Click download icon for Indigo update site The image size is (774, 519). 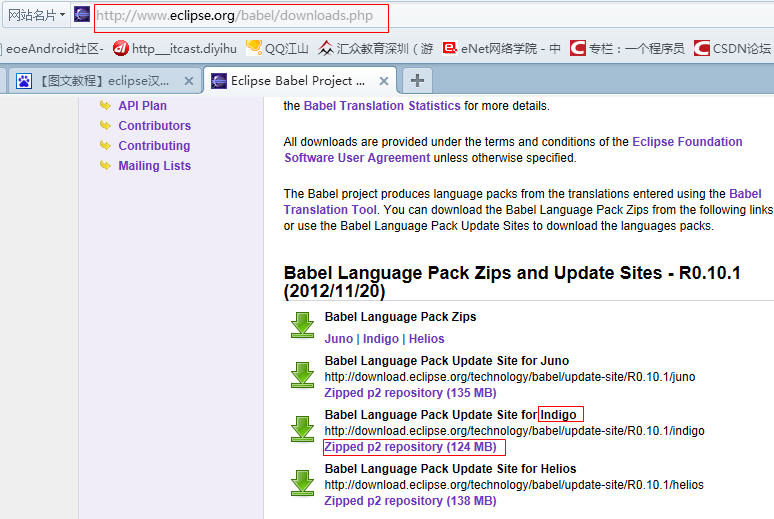302,430
